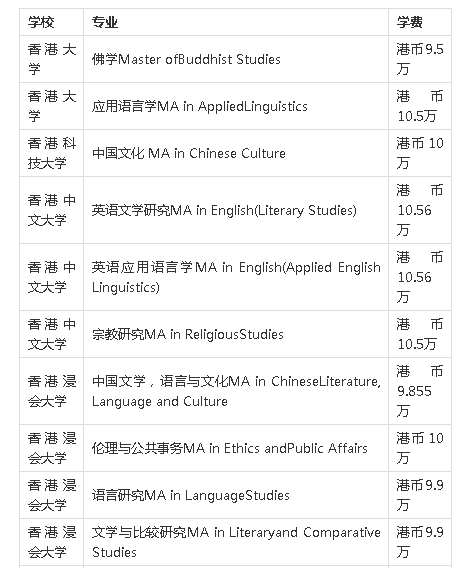This screenshot has height=568, width=472.
Task: Click the 学校 column header
Action: [x=51, y=22]
